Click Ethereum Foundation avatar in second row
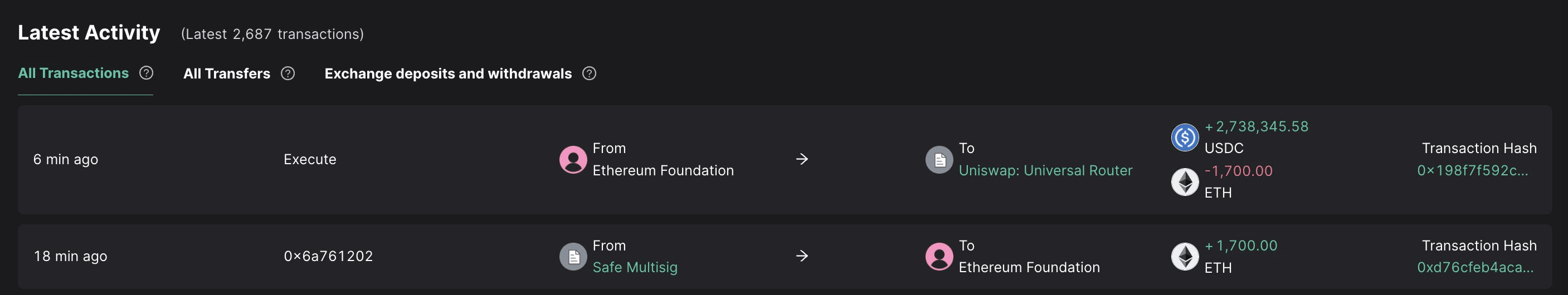 939,257
